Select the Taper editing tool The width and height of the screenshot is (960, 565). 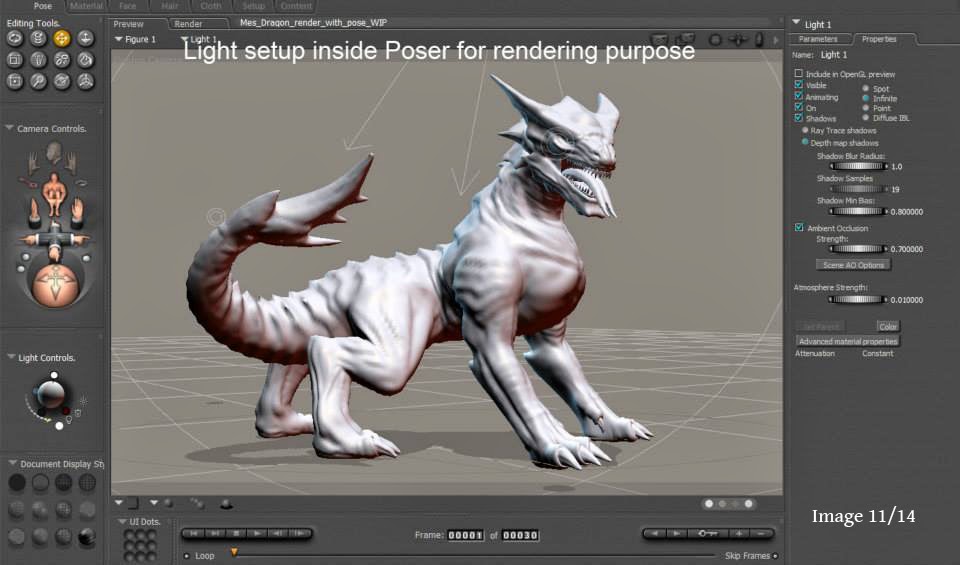(x=38, y=60)
